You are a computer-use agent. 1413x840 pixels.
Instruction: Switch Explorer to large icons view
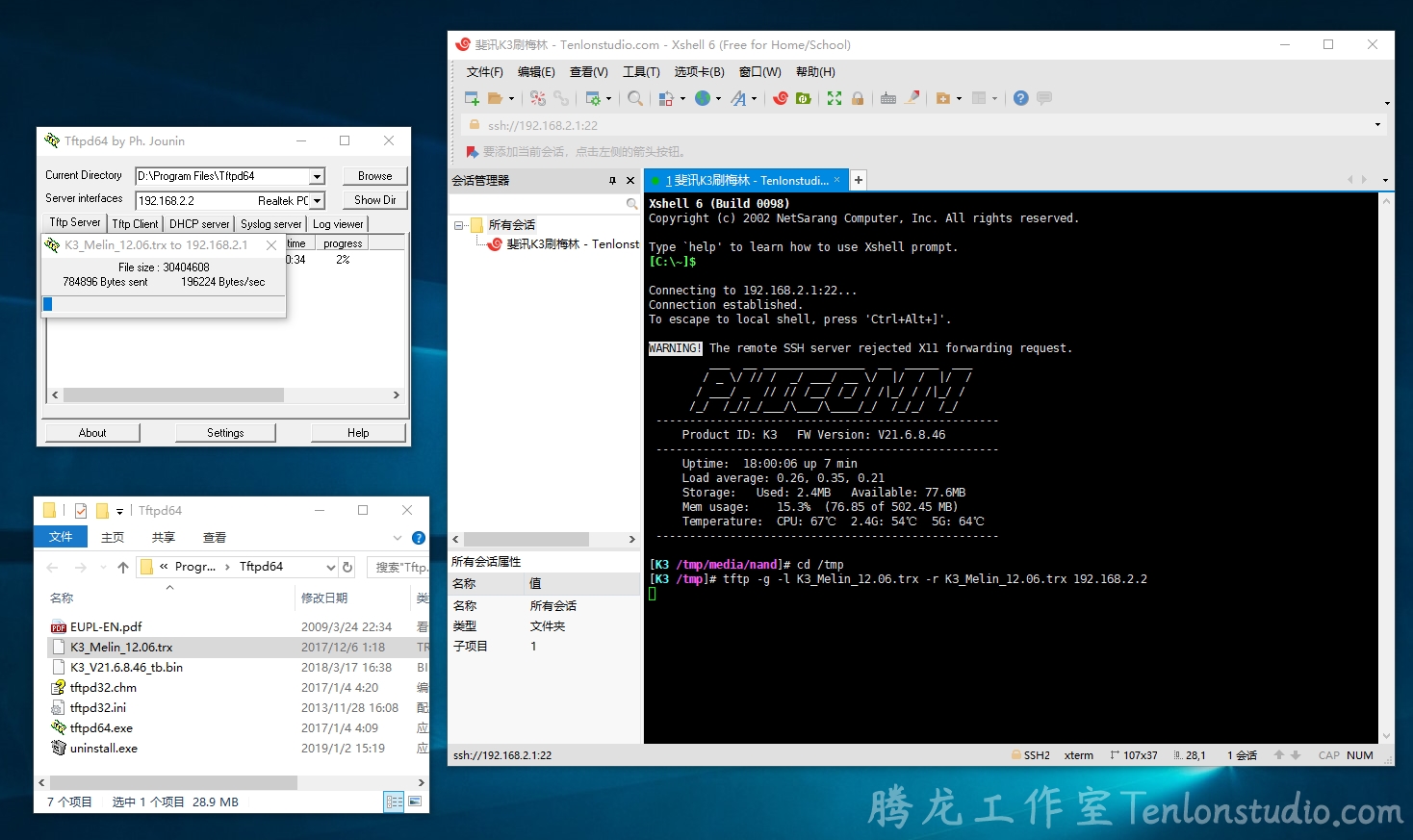[x=415, y=802]
